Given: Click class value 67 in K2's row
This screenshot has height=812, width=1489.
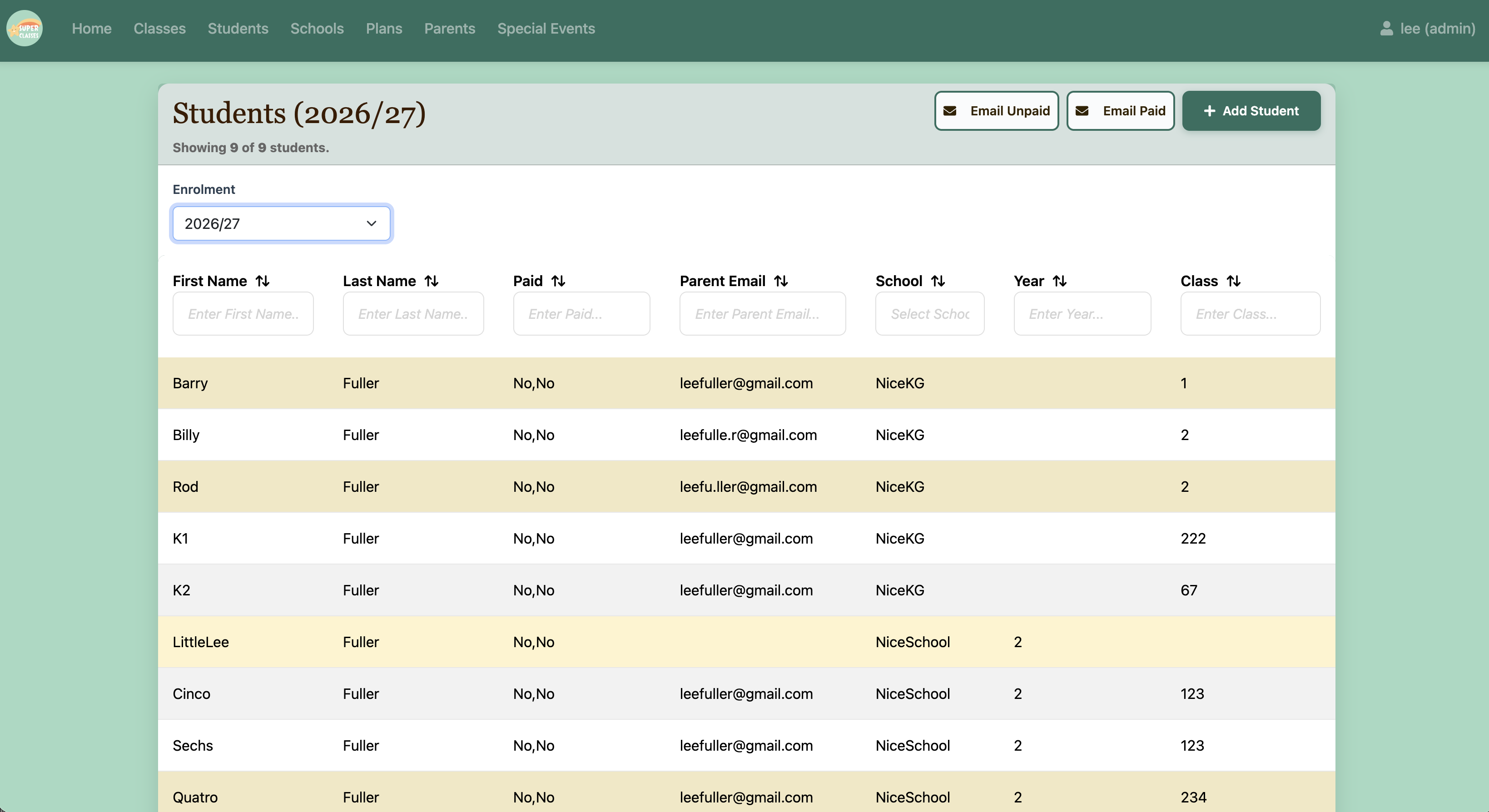Looking at the screenshot, I should pos(1189,590).
